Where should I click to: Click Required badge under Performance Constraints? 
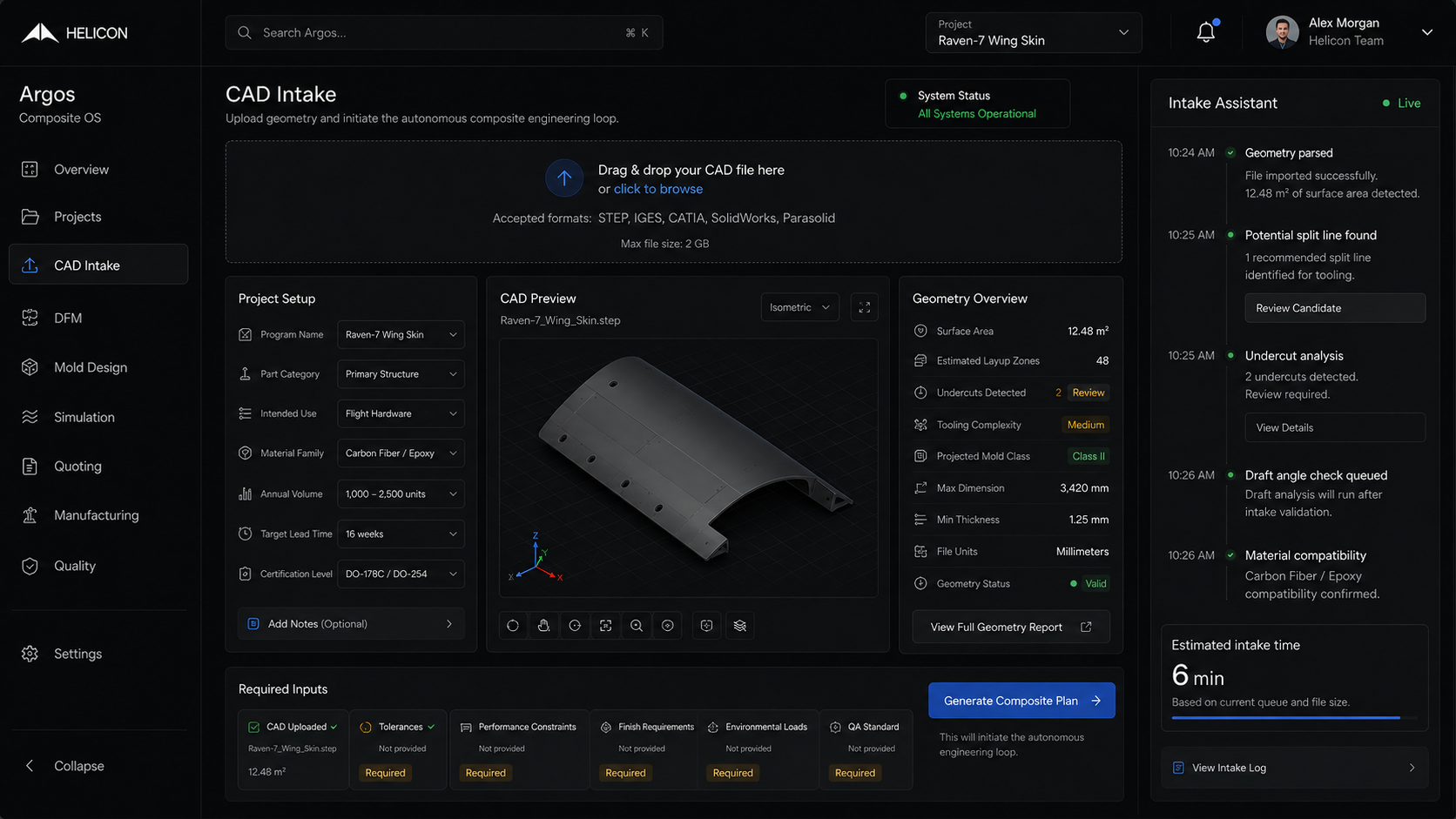[486, 773]
